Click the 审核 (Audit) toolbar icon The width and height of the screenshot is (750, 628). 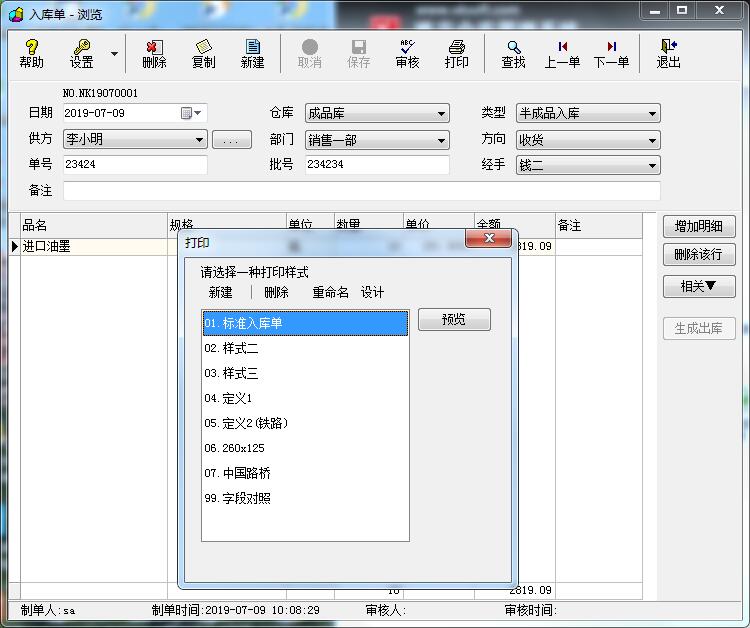point(407,53)
